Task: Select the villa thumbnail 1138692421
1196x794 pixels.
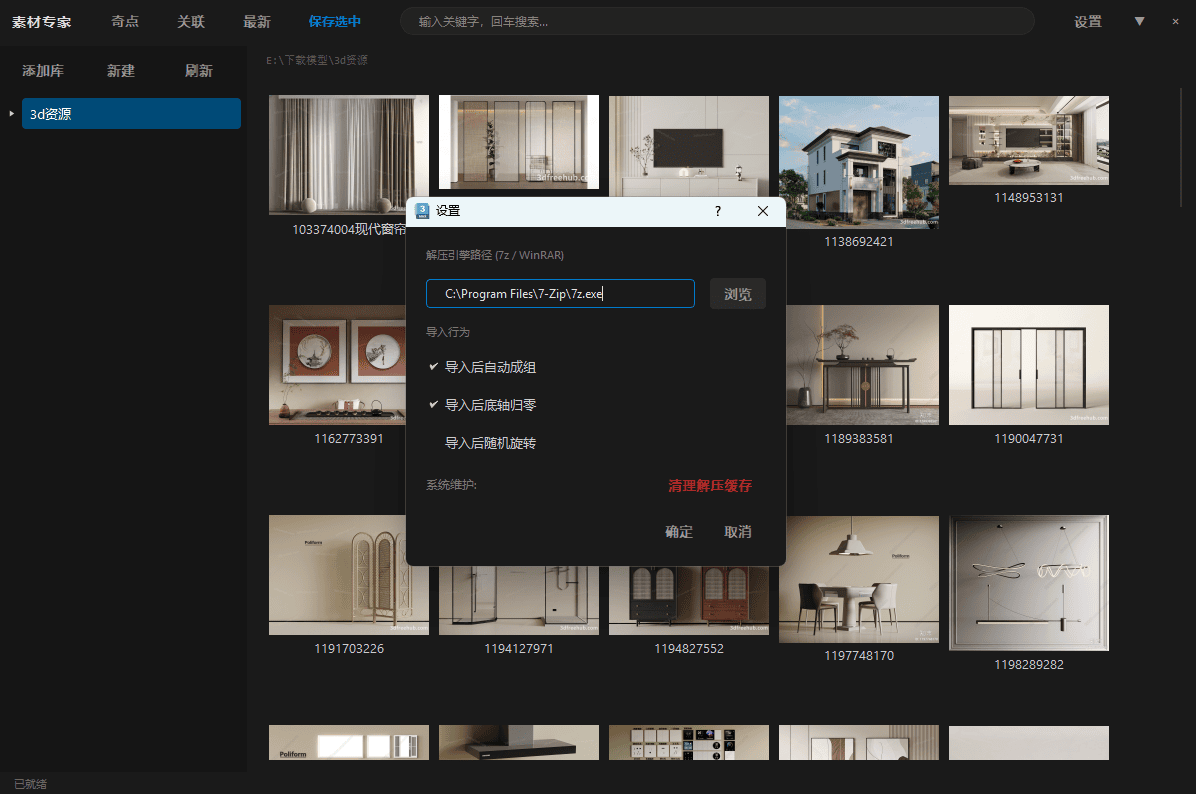Action: click(858, 162)
